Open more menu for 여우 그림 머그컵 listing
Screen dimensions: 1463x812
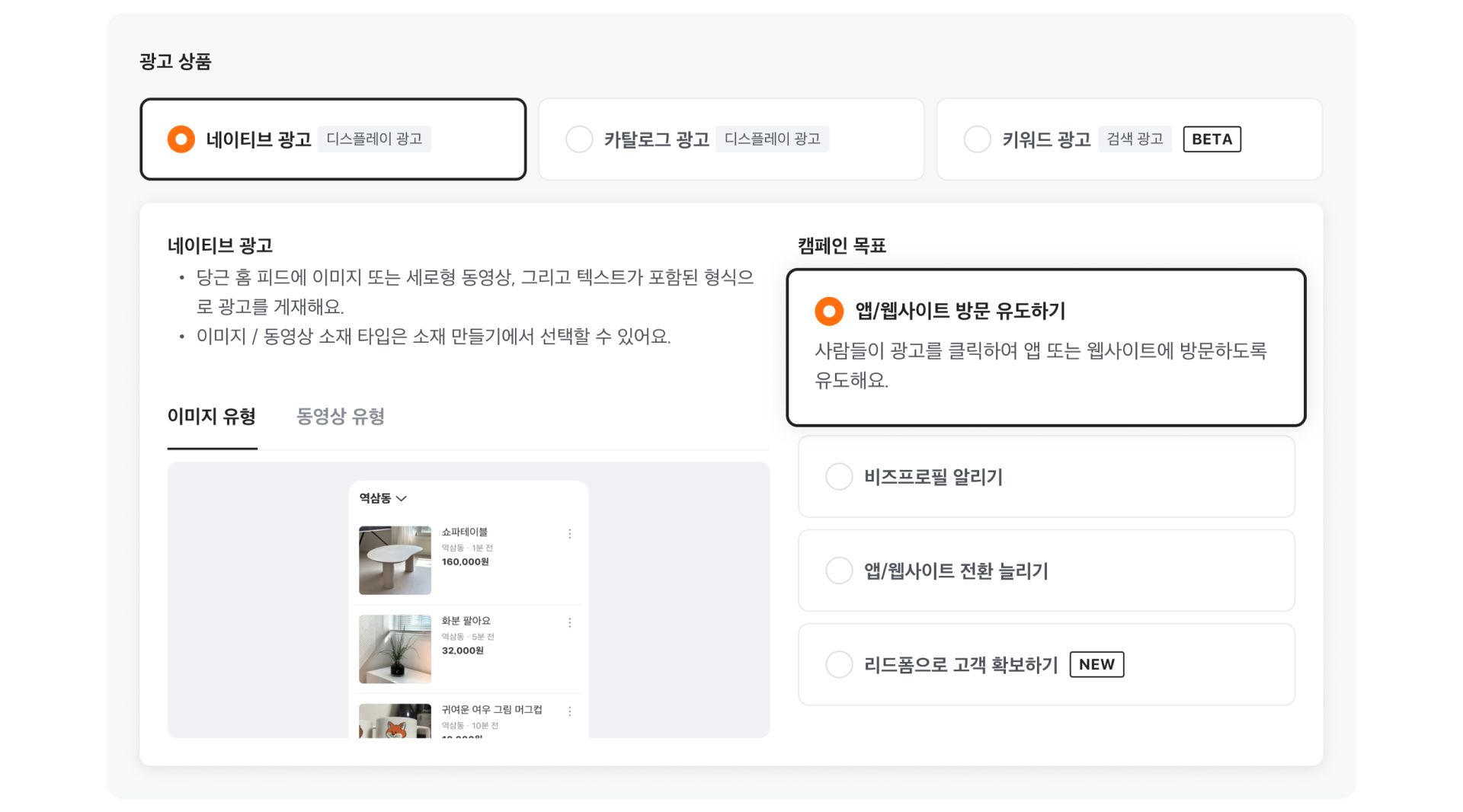click(x=569, y=711)
